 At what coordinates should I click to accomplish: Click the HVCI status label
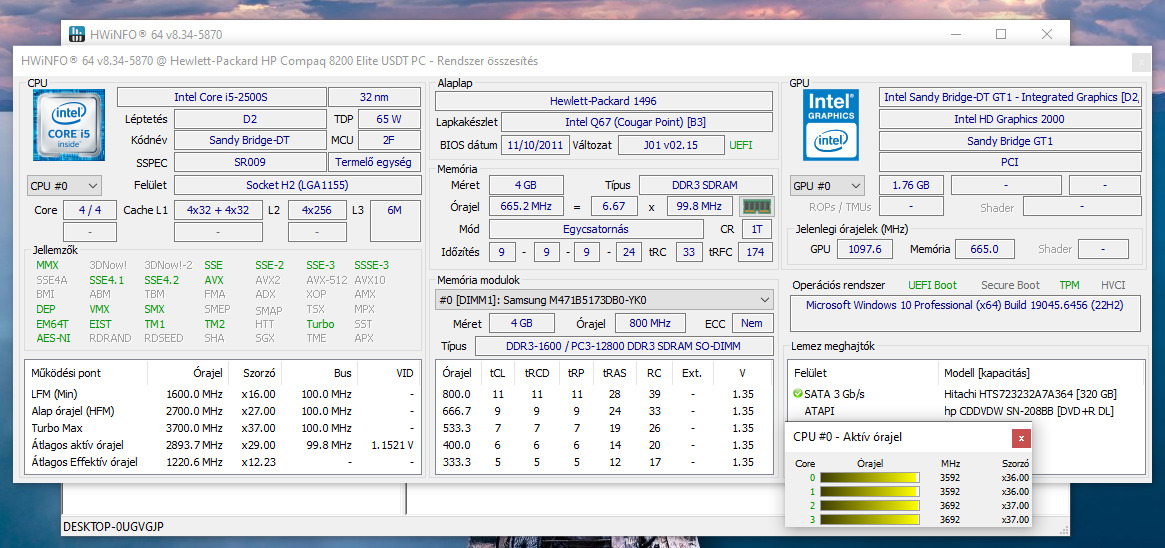point(1113,285)
